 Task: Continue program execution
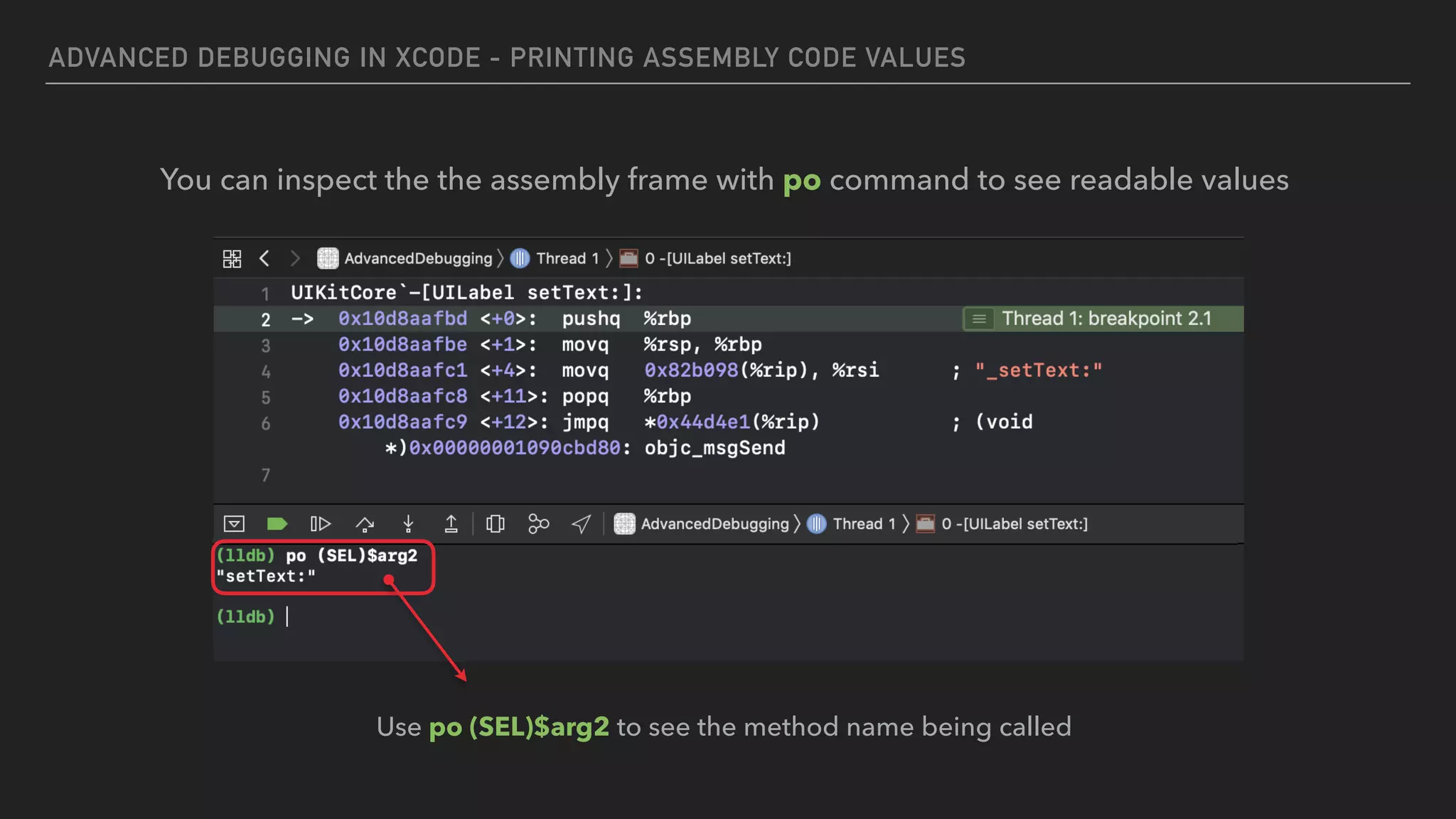click(x=321, y=524)
